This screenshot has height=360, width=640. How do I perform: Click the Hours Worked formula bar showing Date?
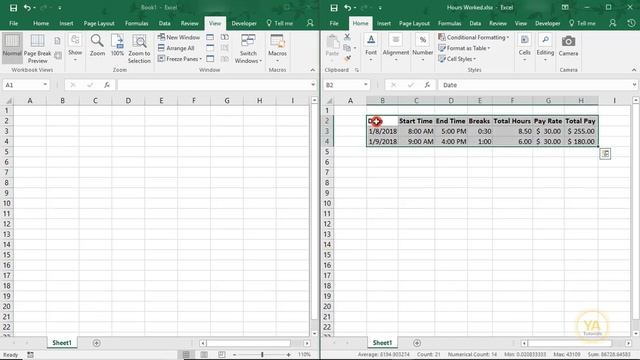coord(536,85)
